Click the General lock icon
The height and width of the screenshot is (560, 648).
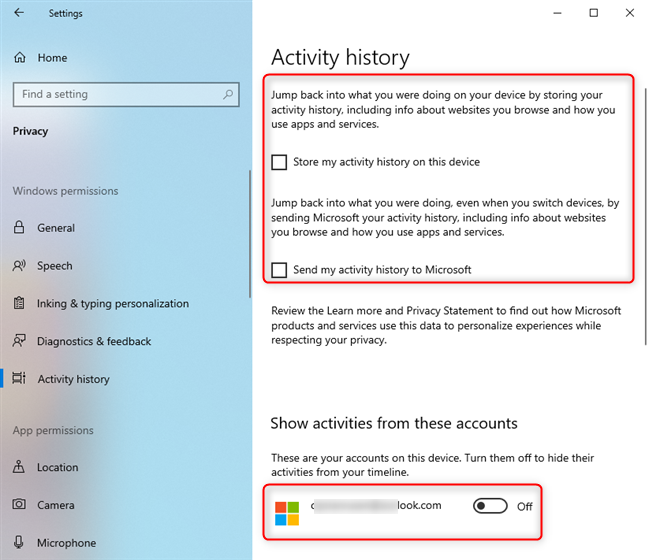[19, 227]
